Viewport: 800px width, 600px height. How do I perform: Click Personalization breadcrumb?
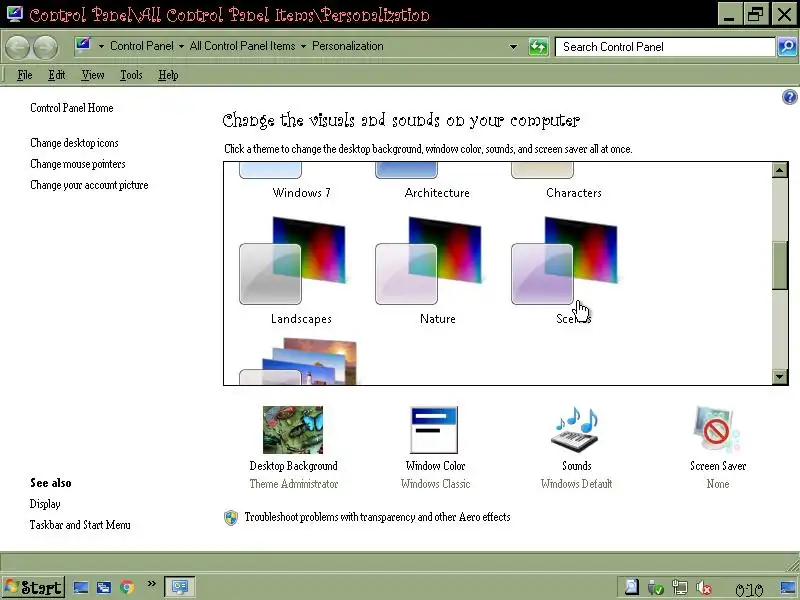click(x=347, y=46)
